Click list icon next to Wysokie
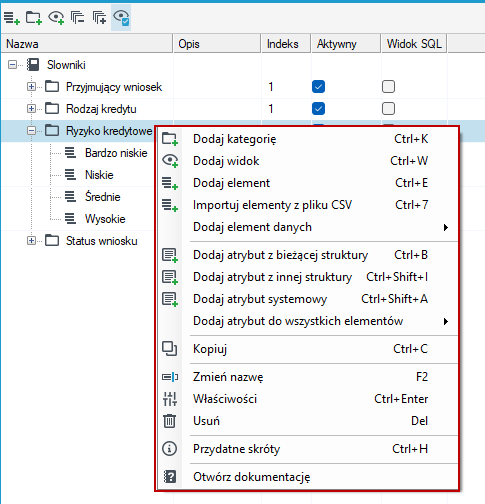This screenshot has height=504, width=485. (x=70, y=219)
